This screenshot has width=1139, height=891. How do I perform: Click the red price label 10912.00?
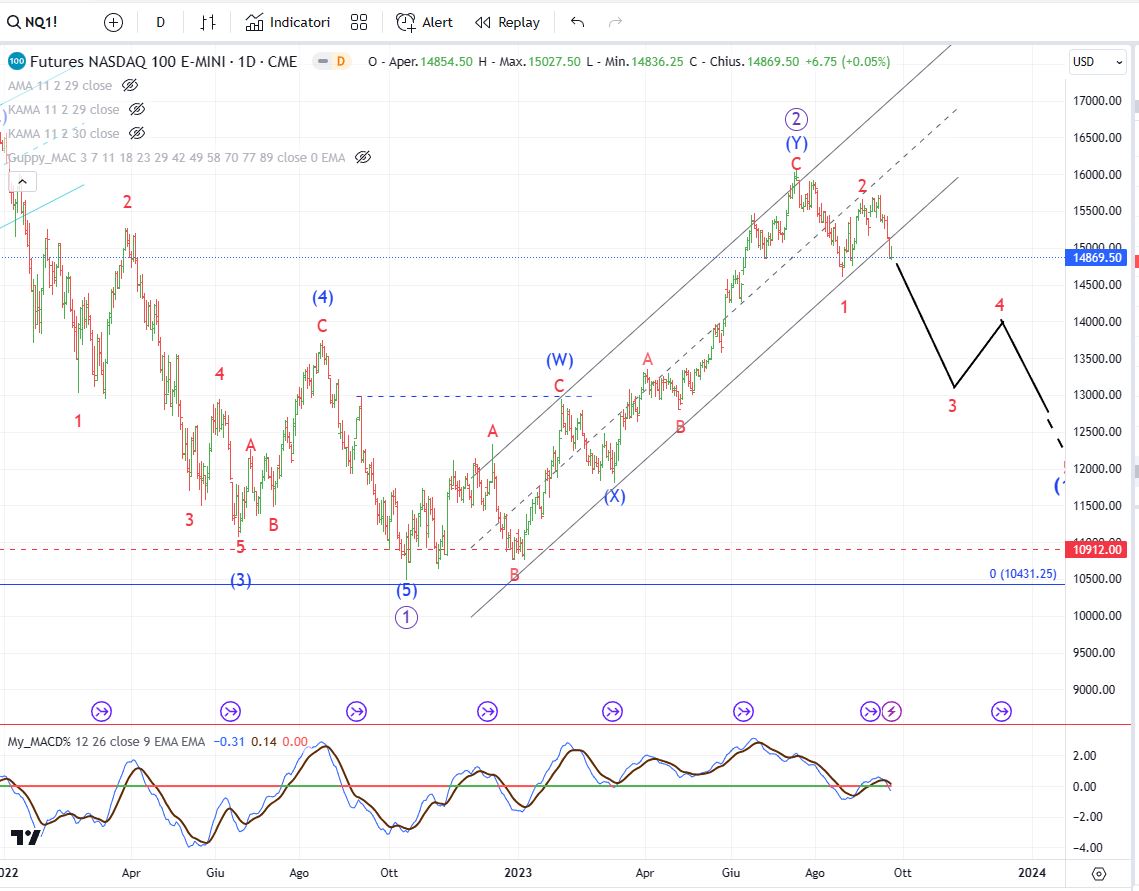pyautogui.click(x=1097, y=550)
